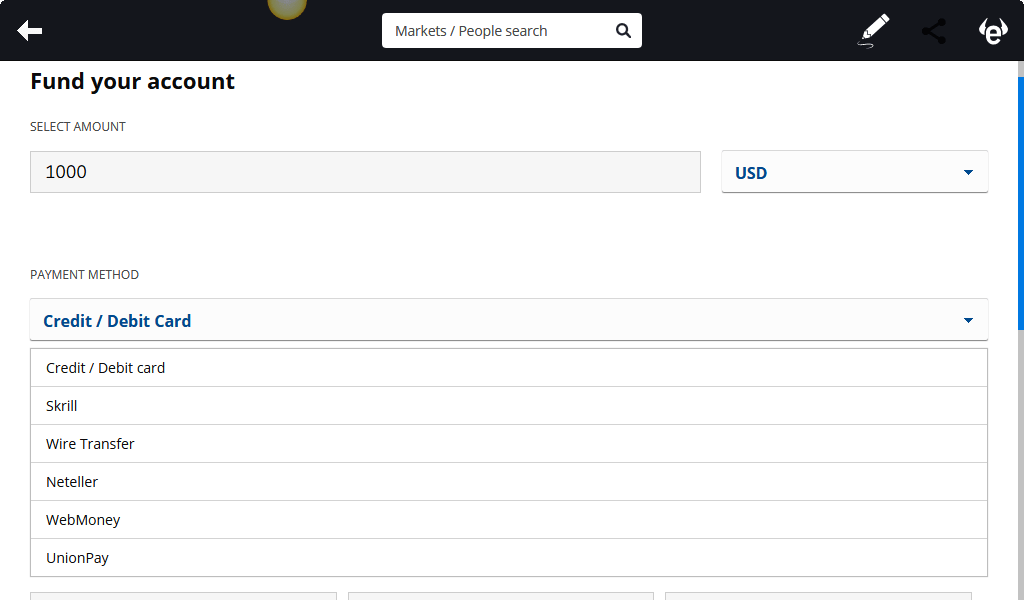Go back using the left arrow icon
This screenshot has width=1024, height=600.
click(x=29, y=31)
